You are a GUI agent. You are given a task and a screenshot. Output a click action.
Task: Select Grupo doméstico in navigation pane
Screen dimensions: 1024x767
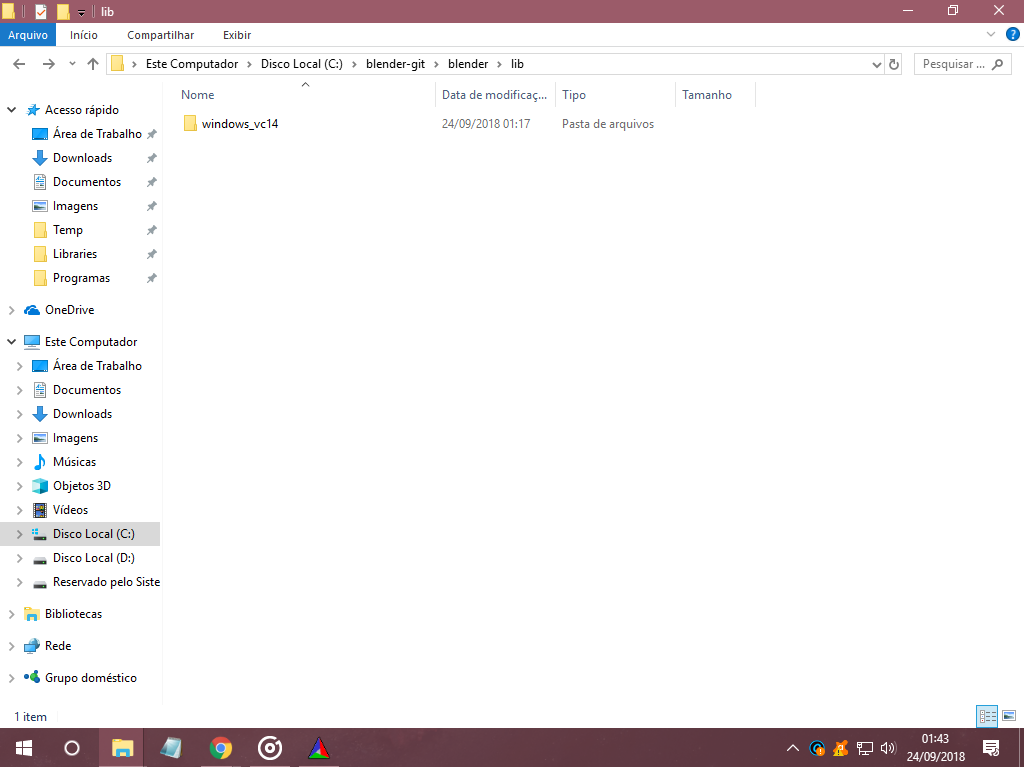[90, 678]
